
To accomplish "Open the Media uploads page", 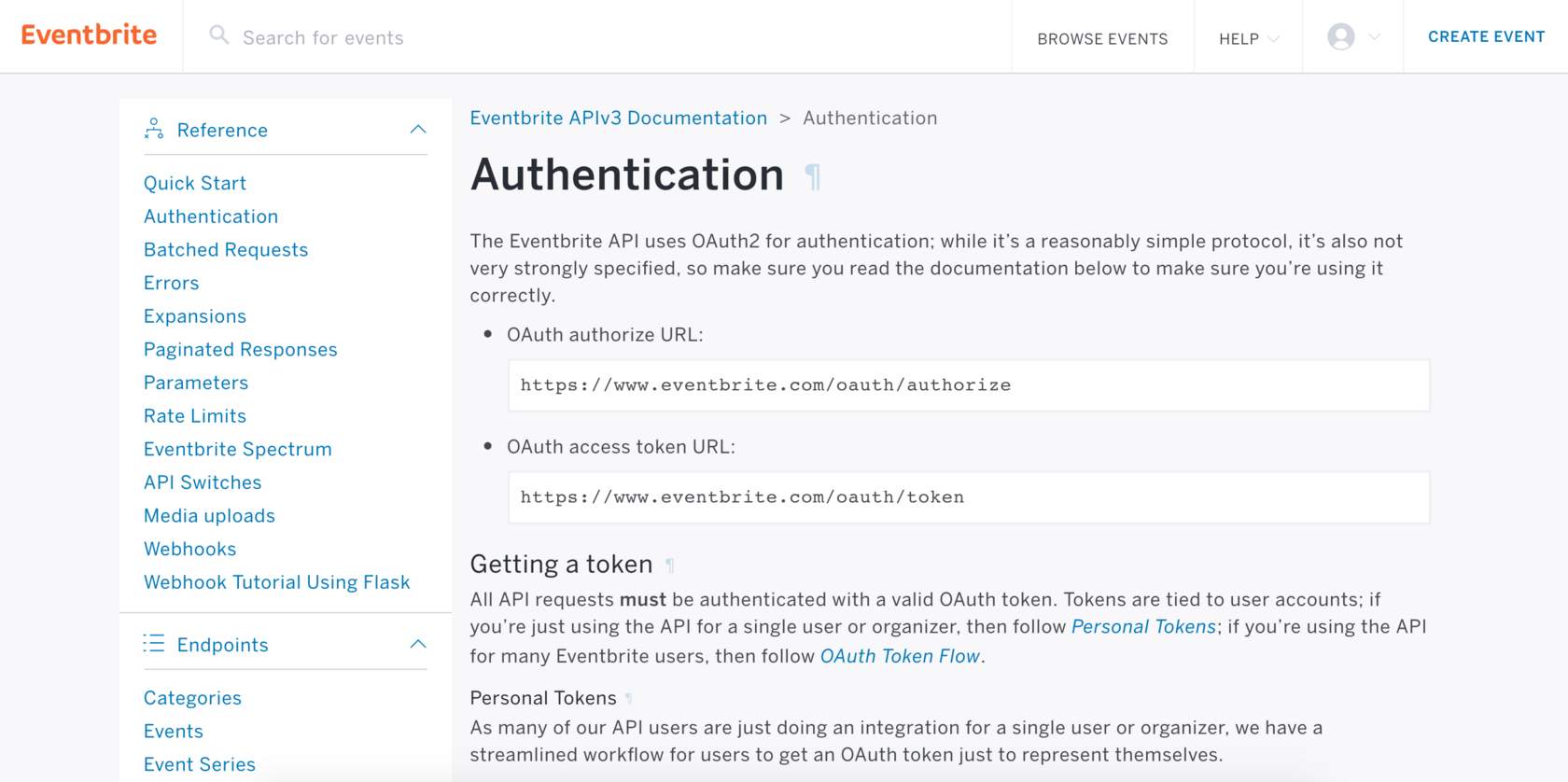I will point(209,516).
